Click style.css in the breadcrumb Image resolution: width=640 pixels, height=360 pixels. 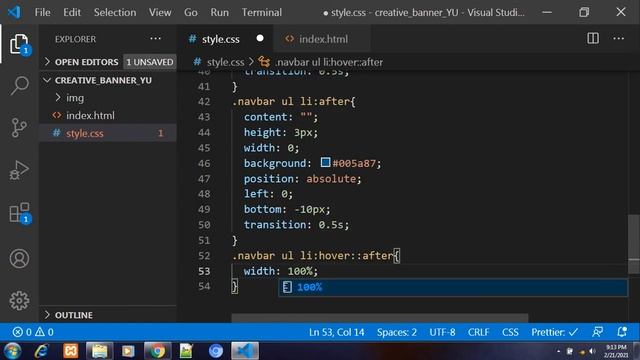coord(225,62)
